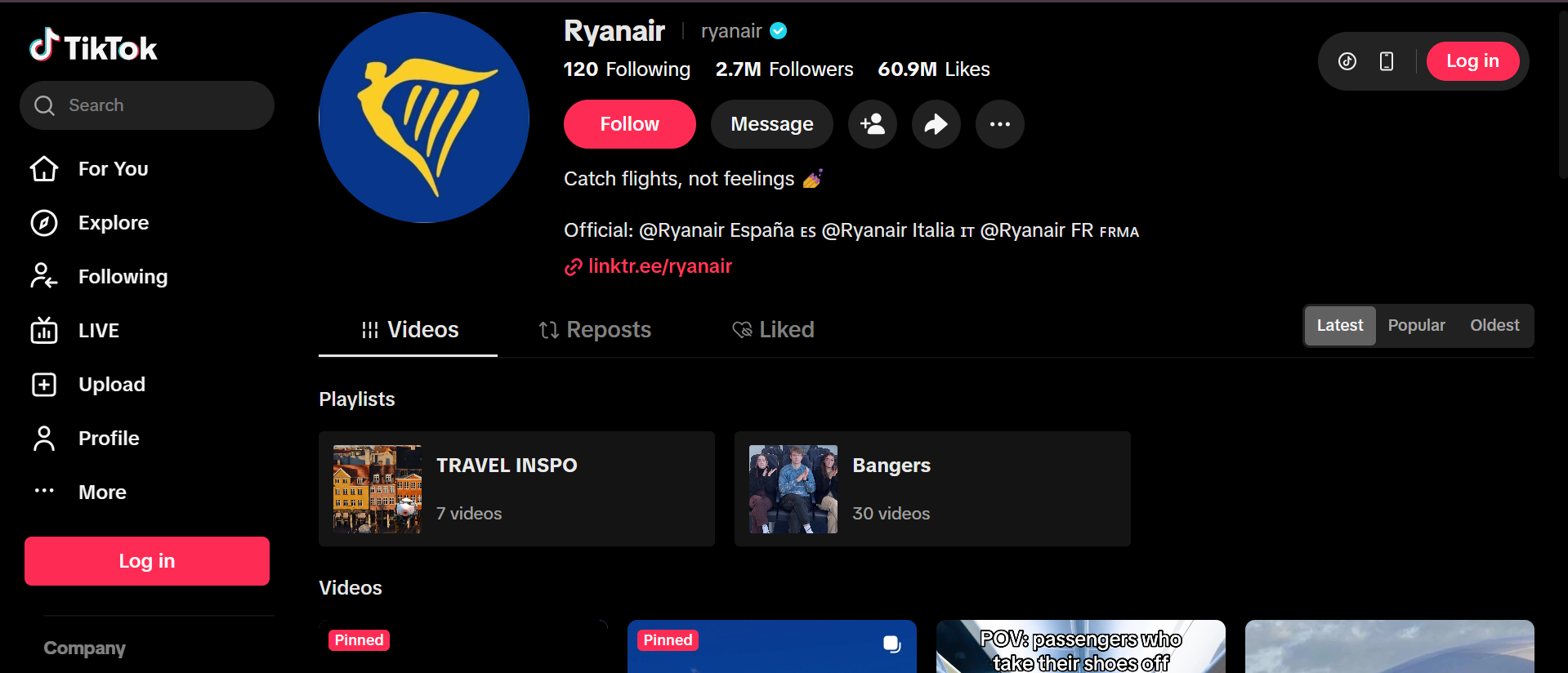
Task: Select the Upload menu item
Action: point(112,385)
